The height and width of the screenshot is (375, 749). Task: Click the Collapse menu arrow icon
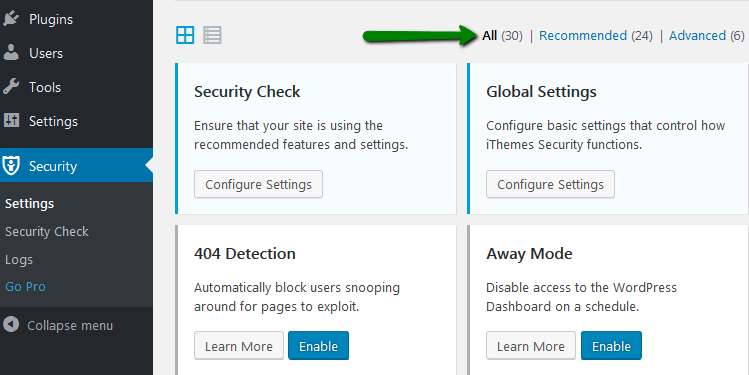pyautogui.click(x=11, y=325)
